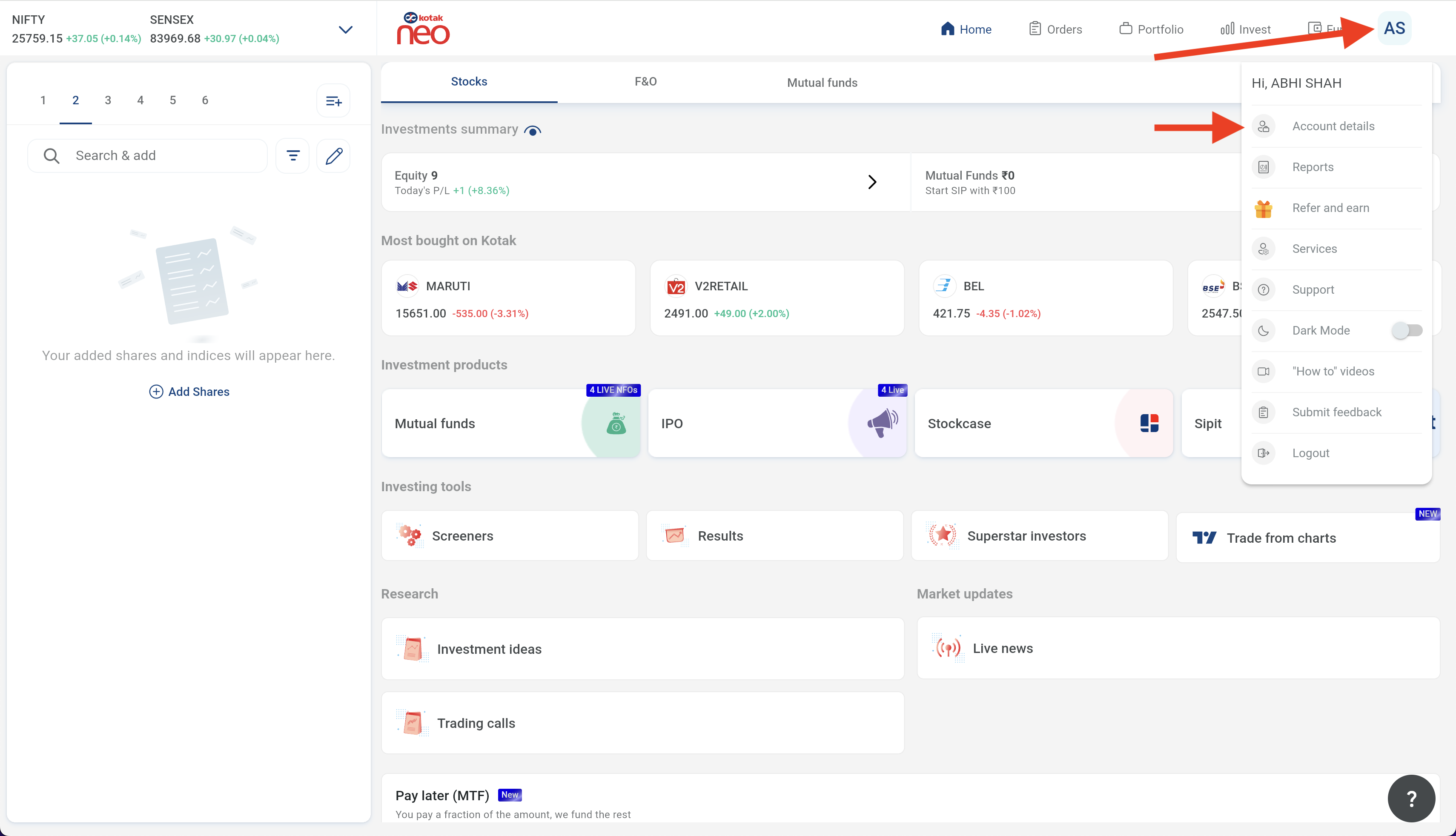Choose Logout from profile menu
Image resolution: width=1456 pixels, height=836 pixels.
pos(1336,453)
